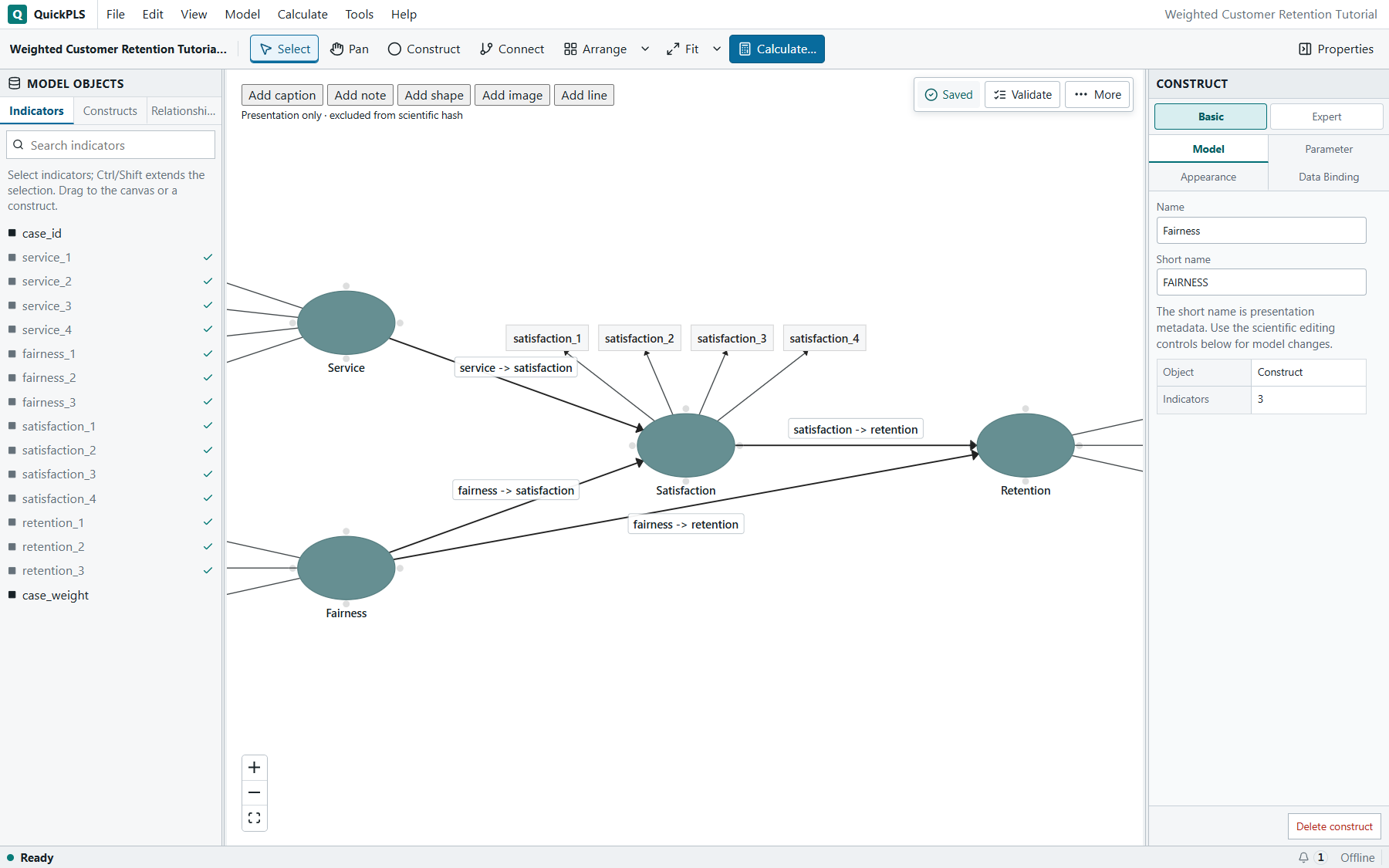This screenshot has width=1389, height=868.
Task: Click Add caption
Action: [282, 95]
